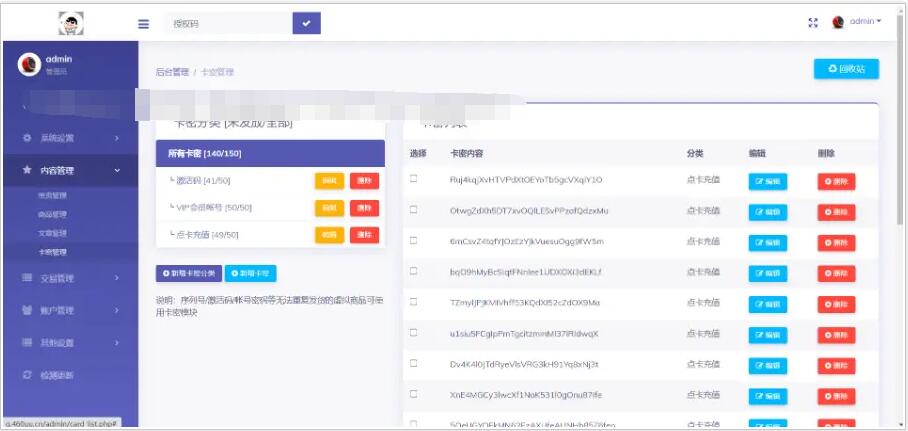Edit the card starting with Dv4K4
The width and height of the screenshot is (908, 431).
[767, 366]
